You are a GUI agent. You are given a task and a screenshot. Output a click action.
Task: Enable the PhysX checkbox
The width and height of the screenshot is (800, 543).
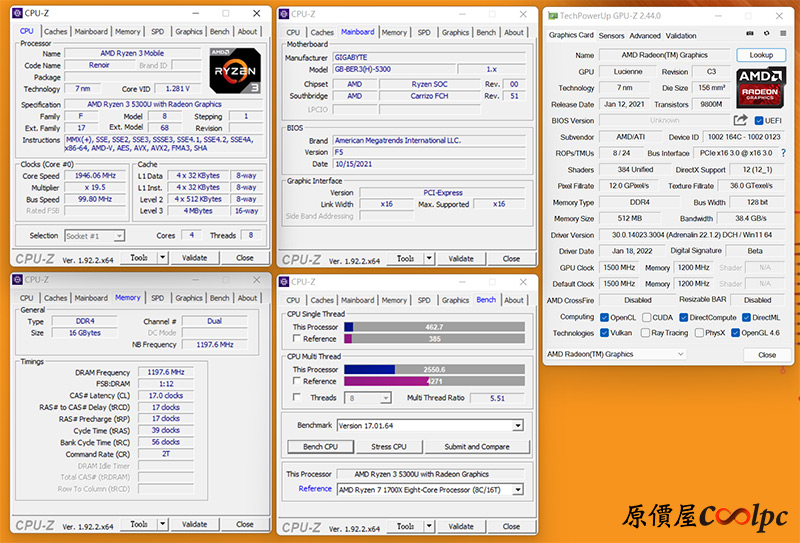tap(699, 333)
